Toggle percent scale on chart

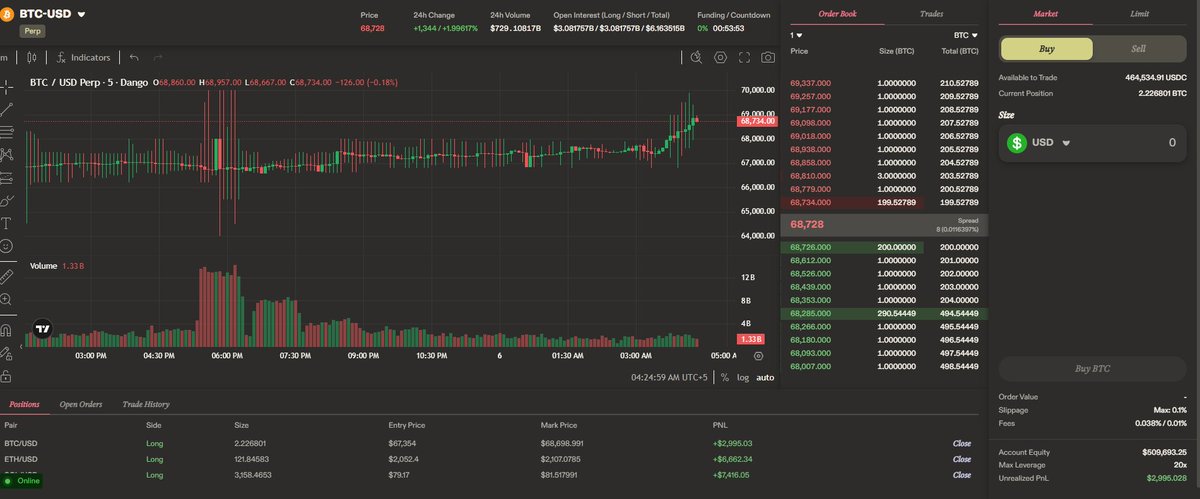coord(725,378)
